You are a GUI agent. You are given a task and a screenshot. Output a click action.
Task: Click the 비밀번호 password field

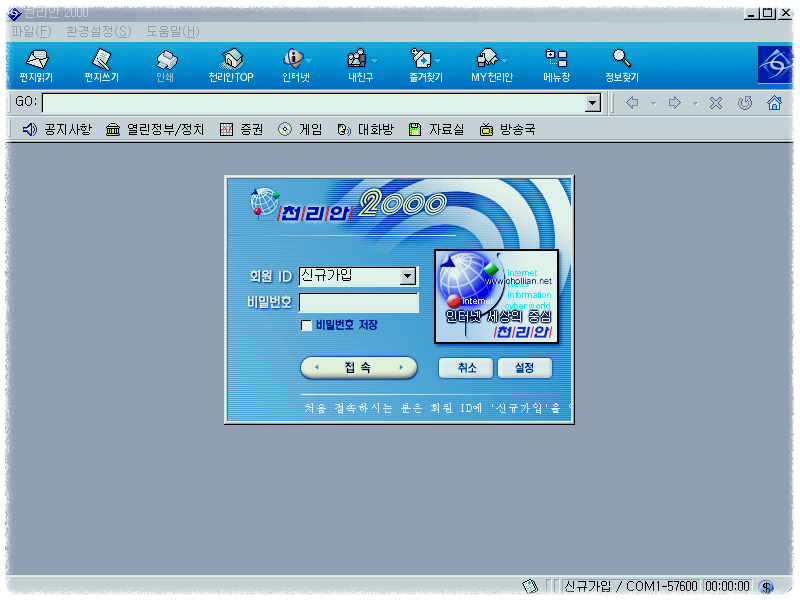coord(359,303)
